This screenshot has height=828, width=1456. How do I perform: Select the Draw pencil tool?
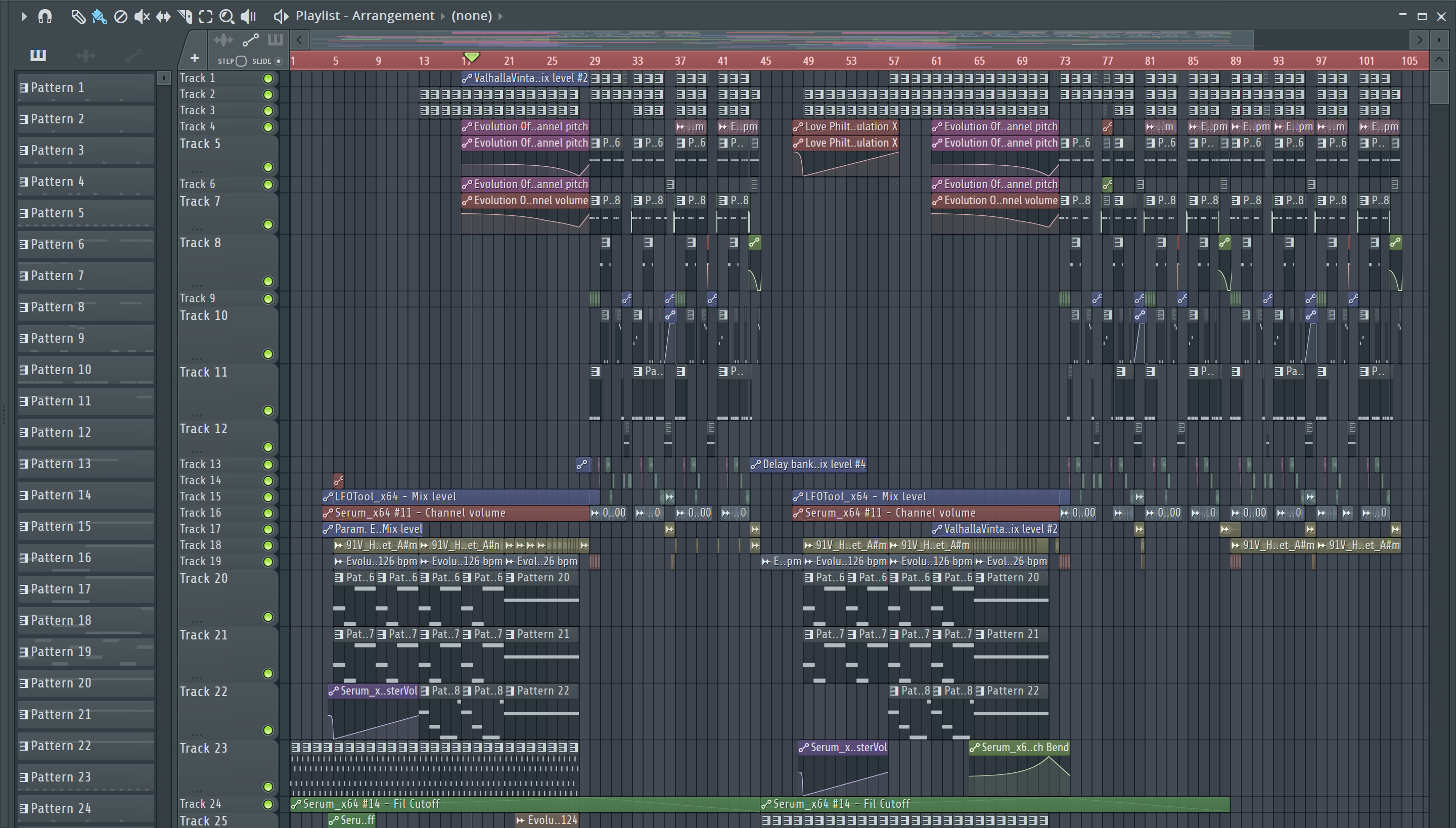point(78,17)
